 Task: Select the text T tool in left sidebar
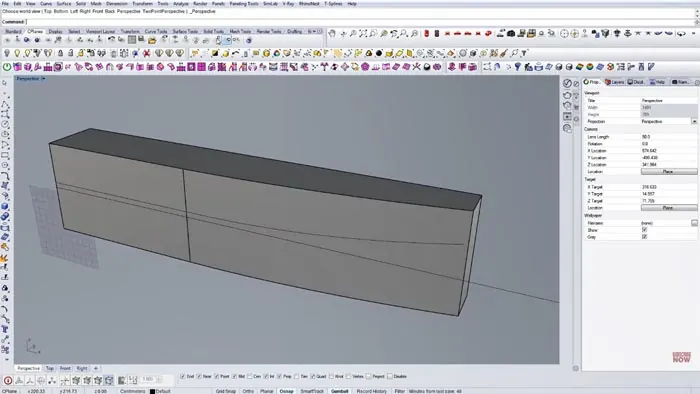5,329
